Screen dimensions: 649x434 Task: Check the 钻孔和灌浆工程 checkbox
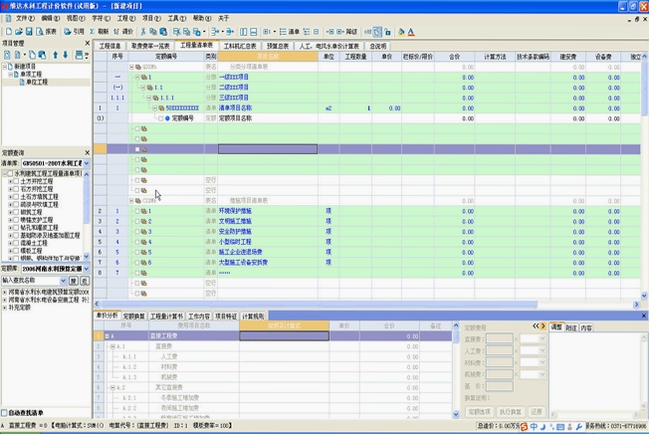tap(16, 228)
